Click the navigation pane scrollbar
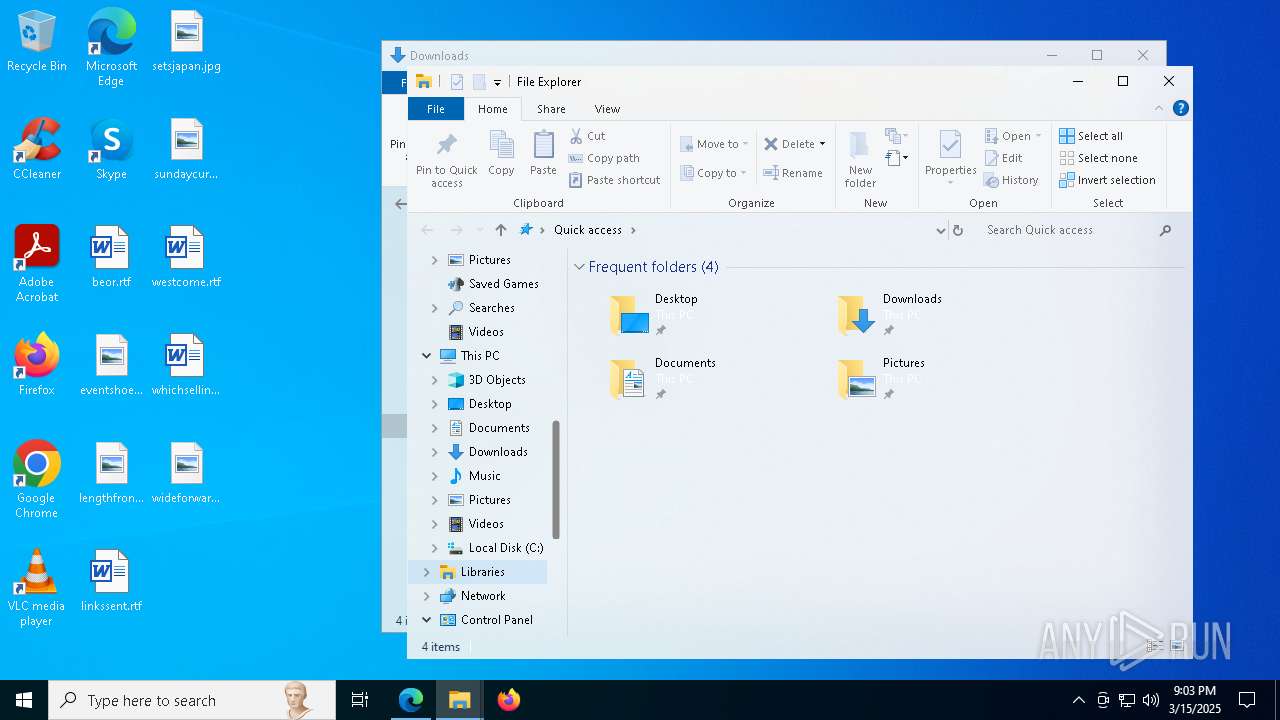 pos(556,480)
